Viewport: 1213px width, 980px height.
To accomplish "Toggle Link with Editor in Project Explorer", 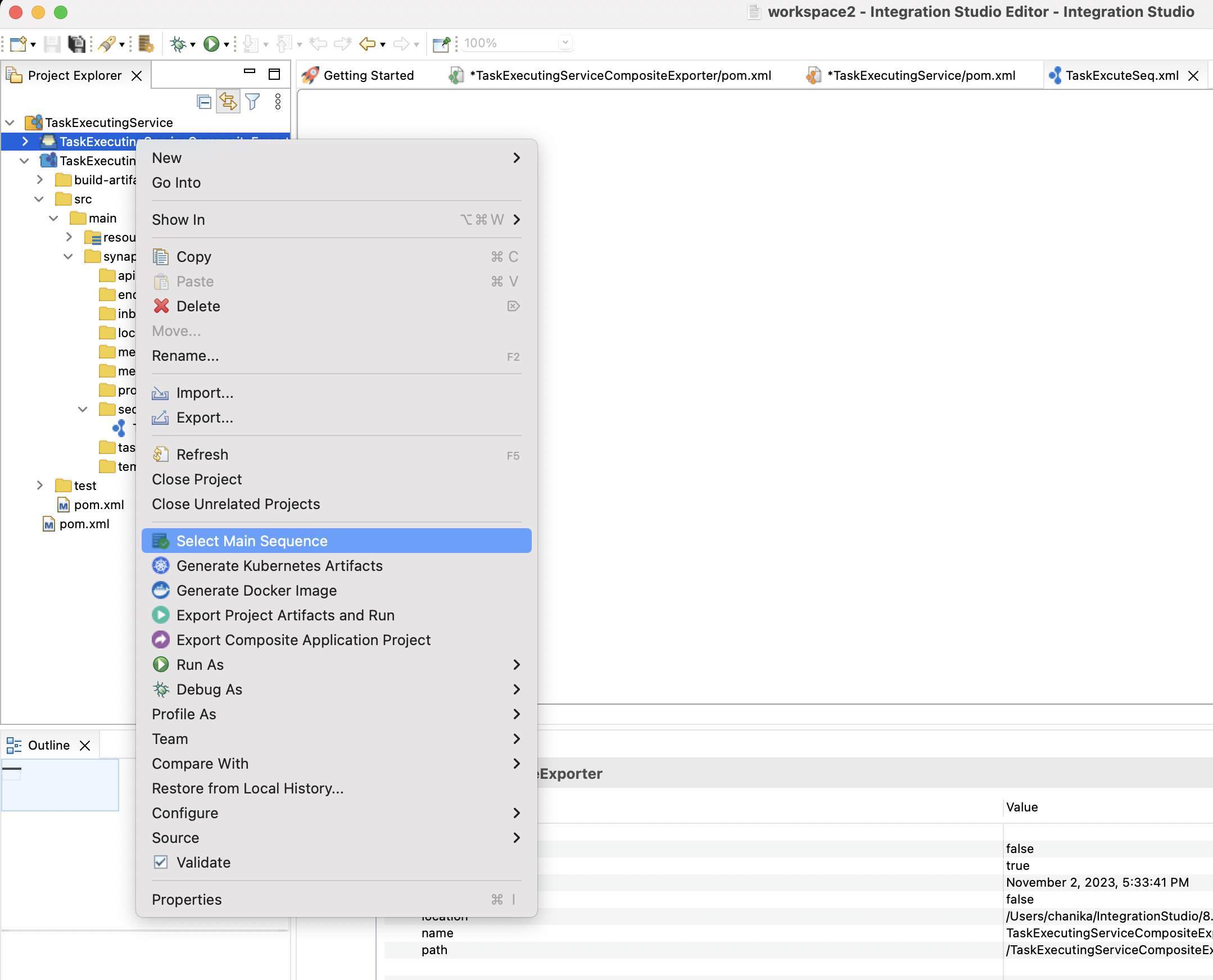I will 228,102.
